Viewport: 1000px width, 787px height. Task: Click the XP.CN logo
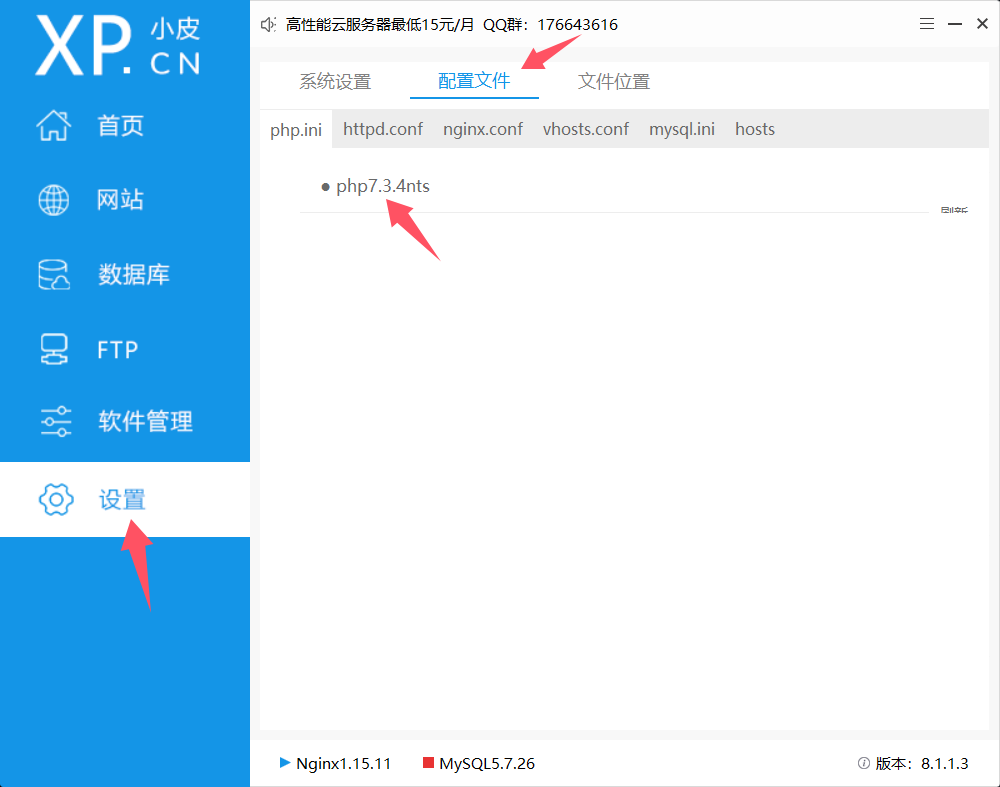pos(118,45)
